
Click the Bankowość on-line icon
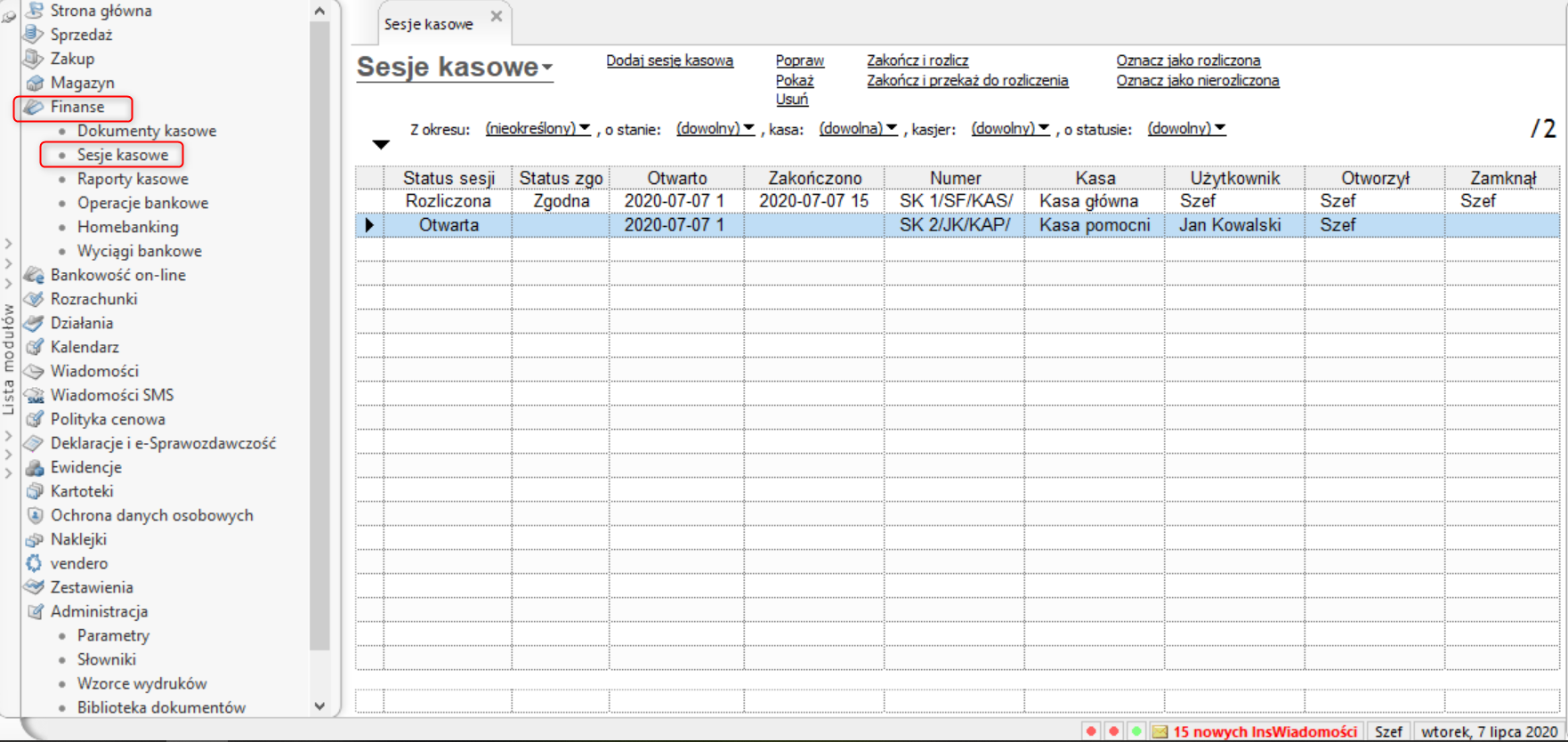(34, 275)
